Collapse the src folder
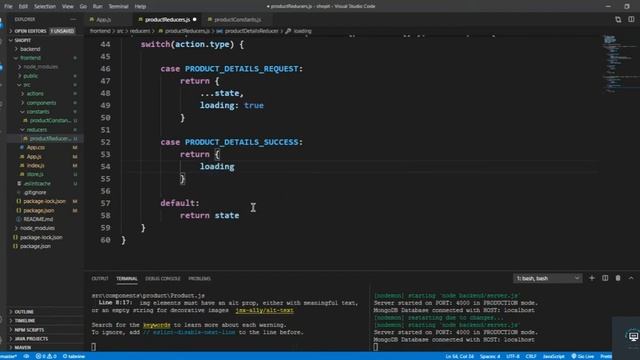 [x=27, y=85]
